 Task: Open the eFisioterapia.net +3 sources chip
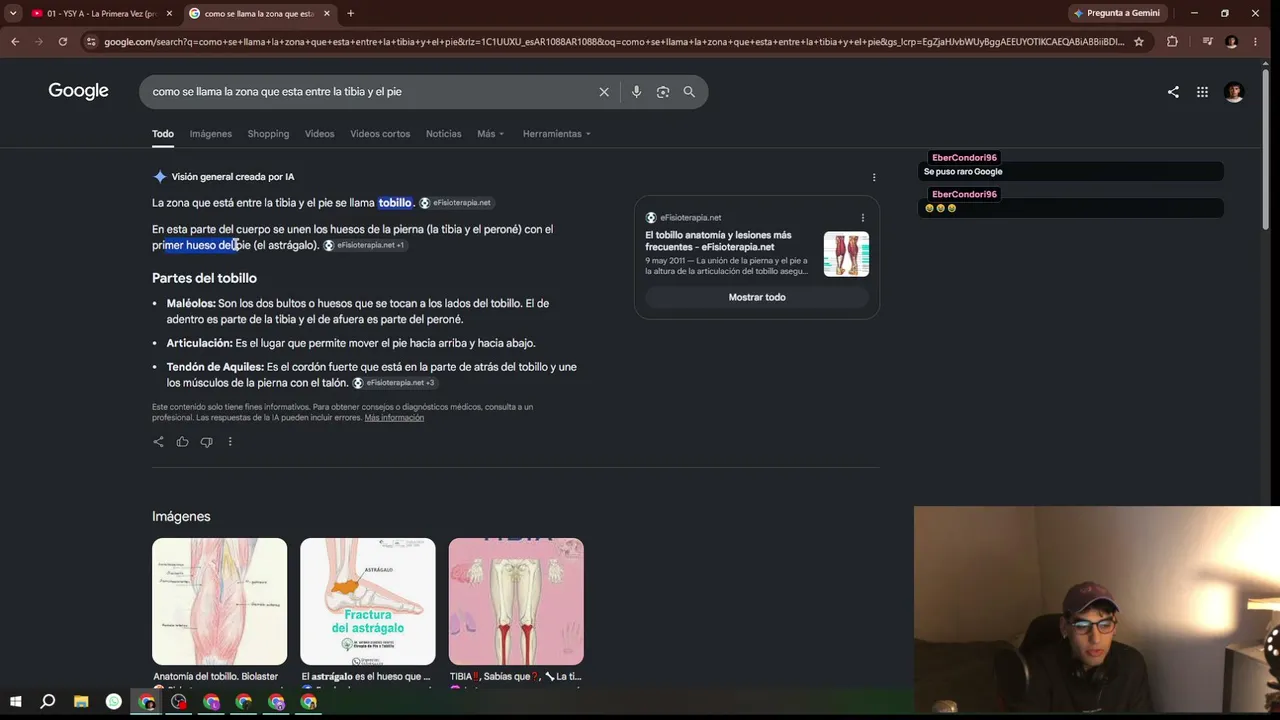[x=394, y=383]
